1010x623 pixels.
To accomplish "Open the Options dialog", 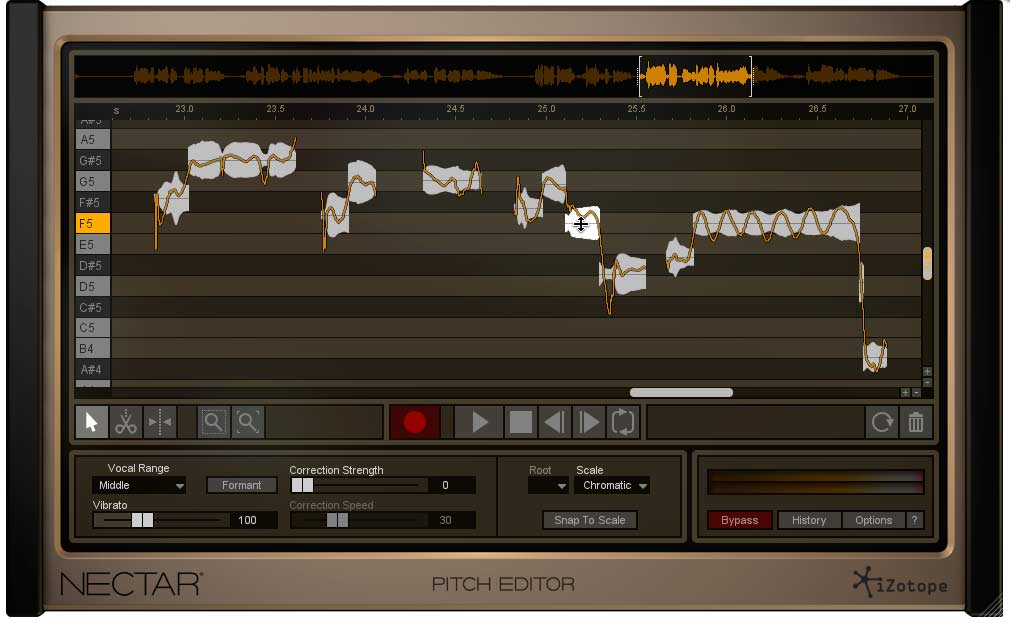I will (x=873, y=520).
